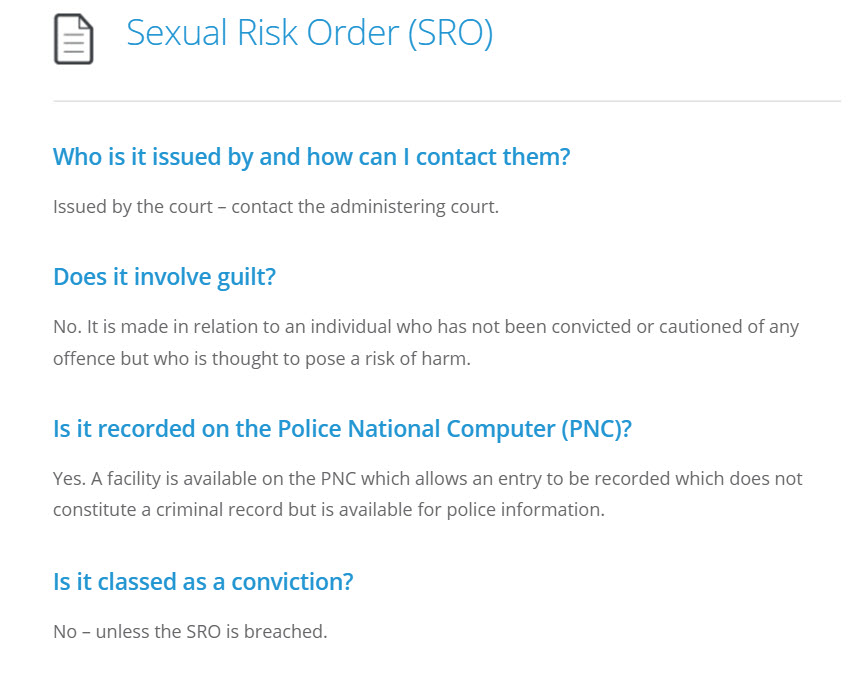Viewport: 848px width, 673px height.
Task: Click '(SRO)' in the page title
Action: tap(450, 33)
